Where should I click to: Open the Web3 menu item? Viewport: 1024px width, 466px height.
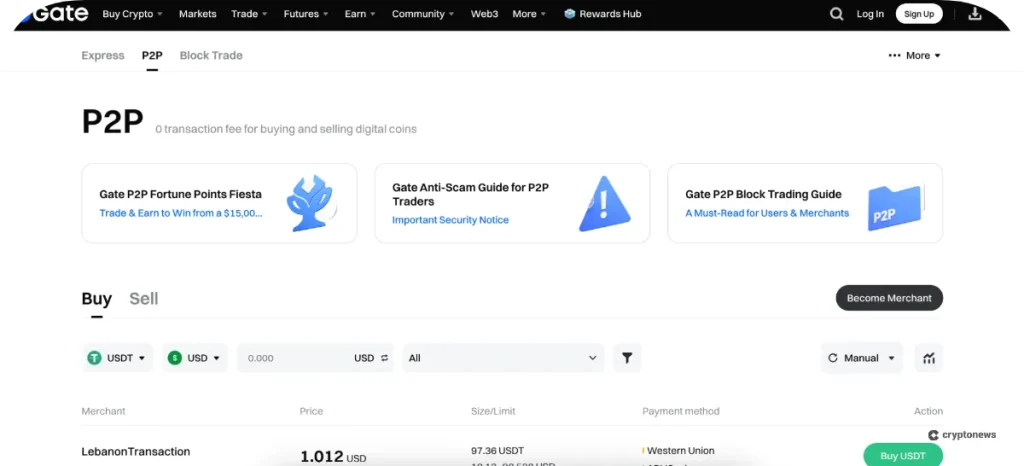[485, 14]
